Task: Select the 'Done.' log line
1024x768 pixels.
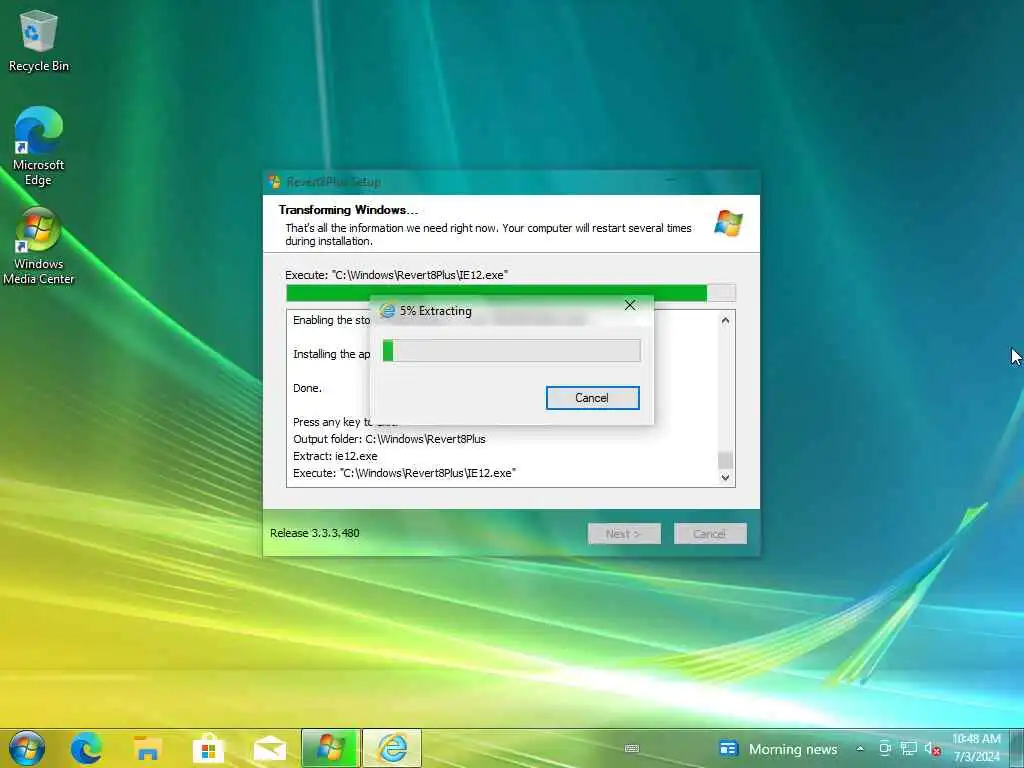Action: [307, 388]
